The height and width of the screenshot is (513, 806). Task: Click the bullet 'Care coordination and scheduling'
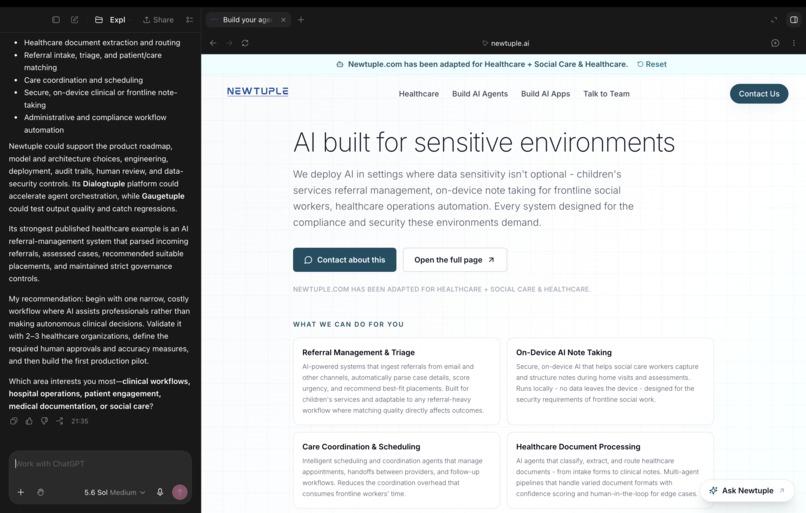point(83,80)
